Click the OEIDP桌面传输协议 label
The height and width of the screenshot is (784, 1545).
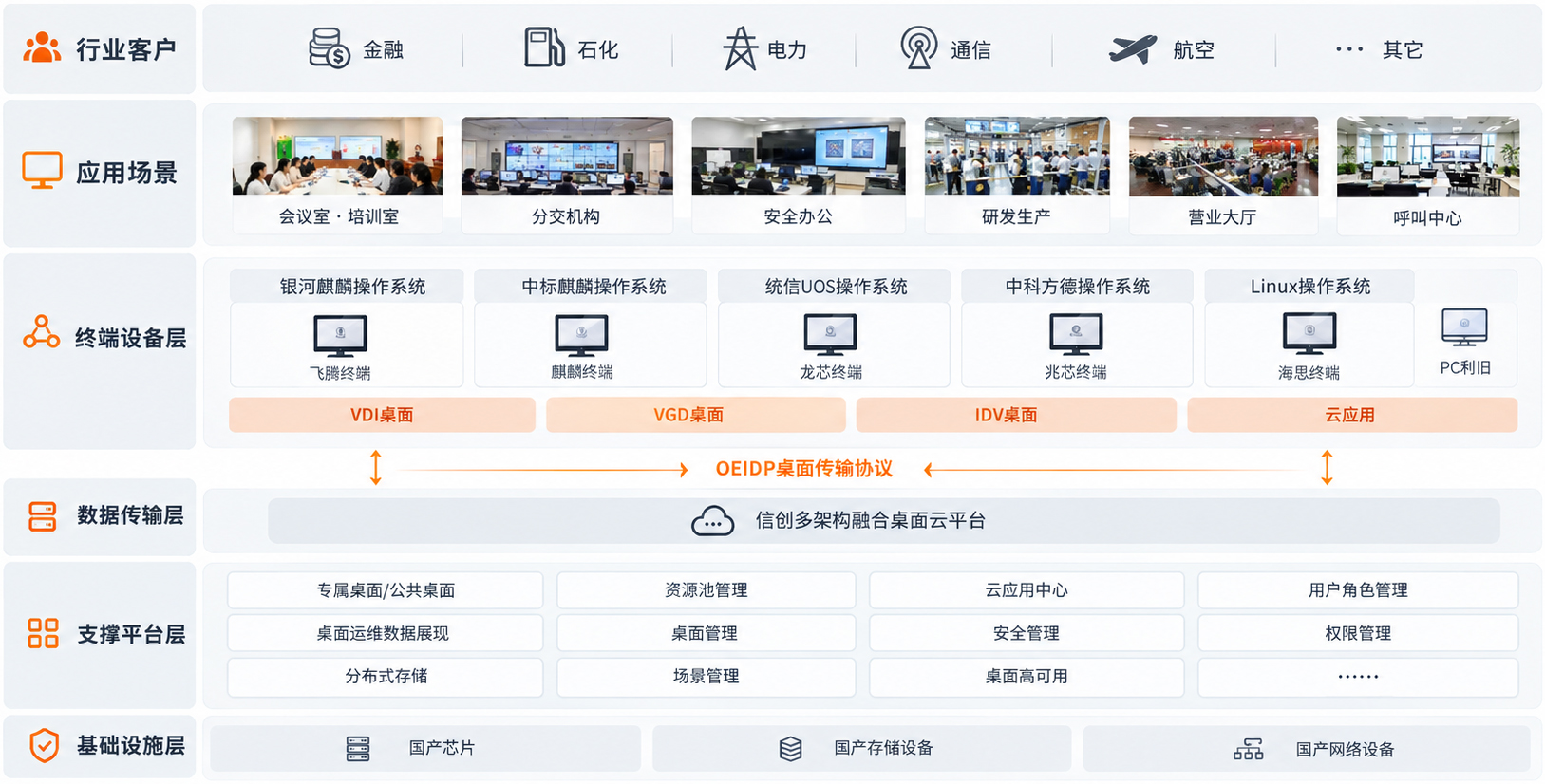coord(804,469)
